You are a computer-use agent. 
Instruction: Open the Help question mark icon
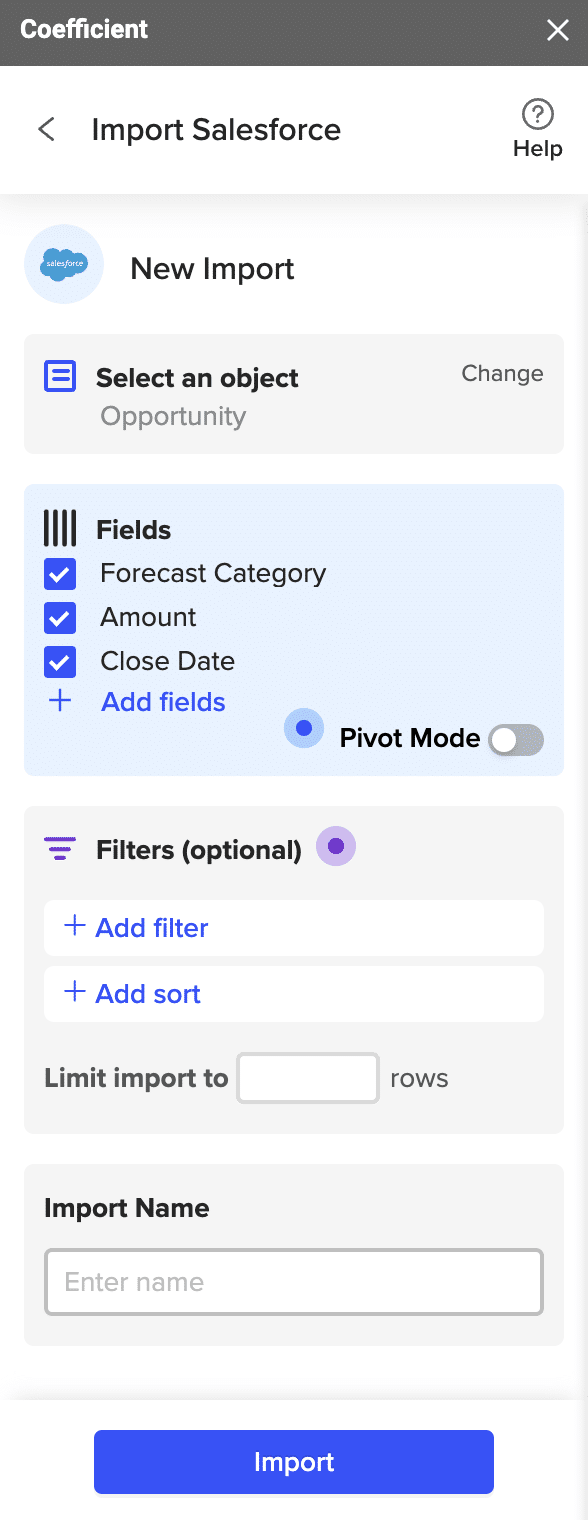538,114
